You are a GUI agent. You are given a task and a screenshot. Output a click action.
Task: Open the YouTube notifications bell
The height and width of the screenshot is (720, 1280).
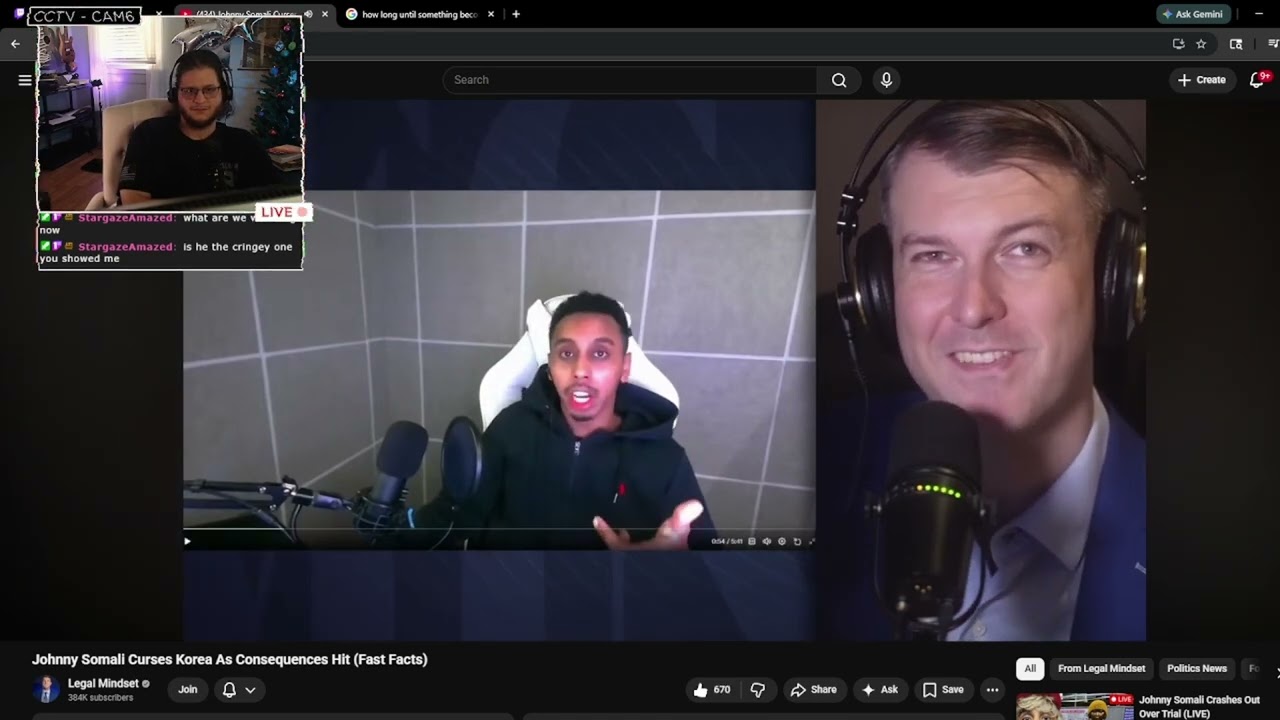click(1257, 80)
